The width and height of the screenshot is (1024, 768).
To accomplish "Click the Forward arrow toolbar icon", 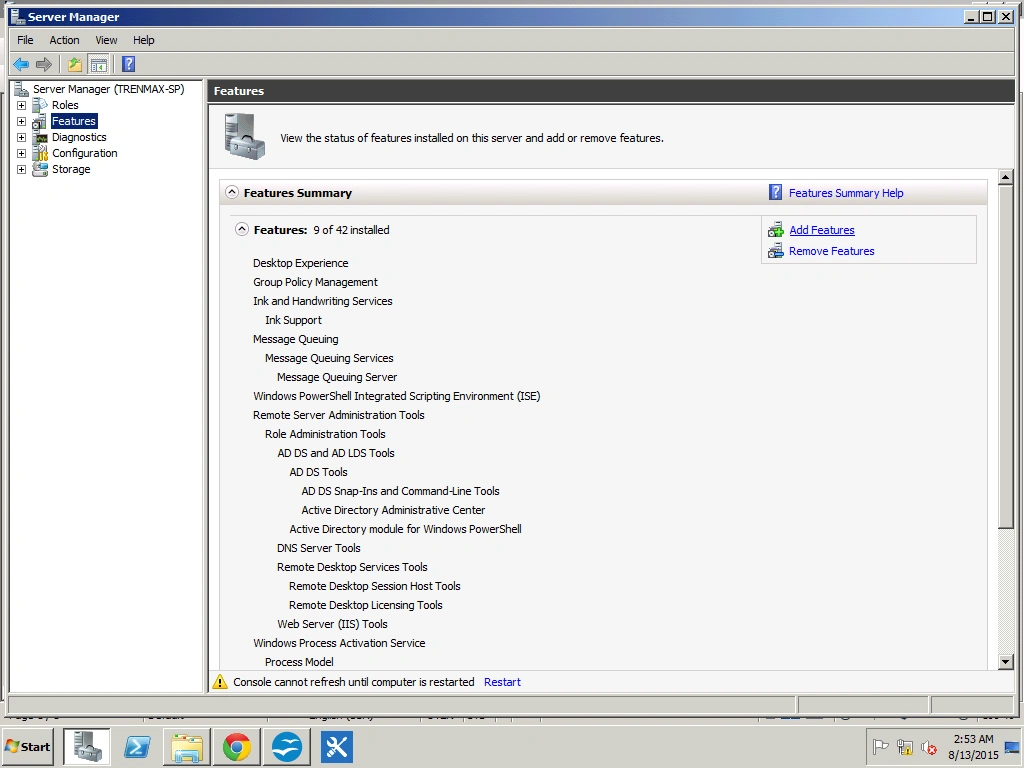I will tap(44, 64).
